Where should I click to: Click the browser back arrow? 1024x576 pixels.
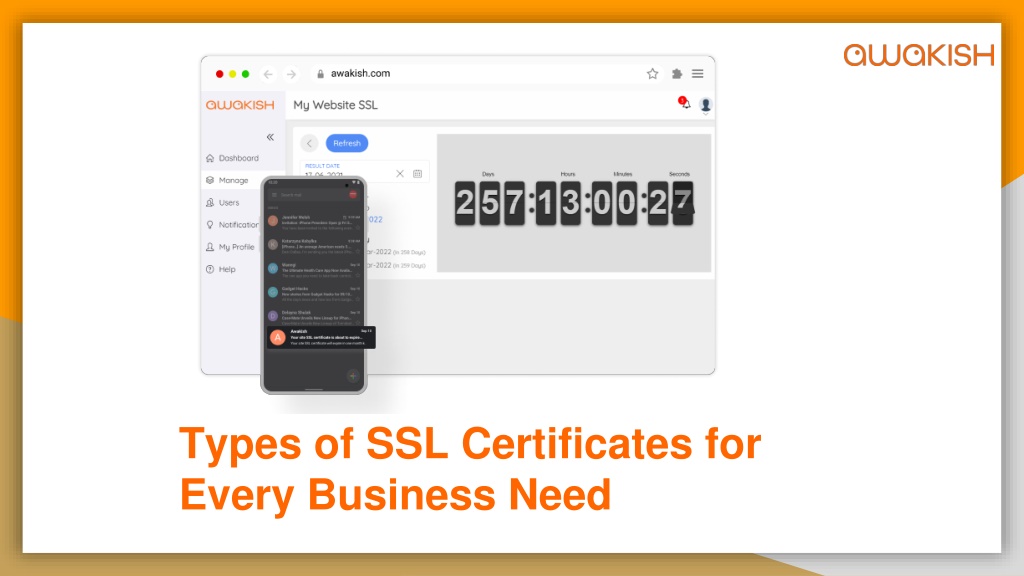pos(268,74)
